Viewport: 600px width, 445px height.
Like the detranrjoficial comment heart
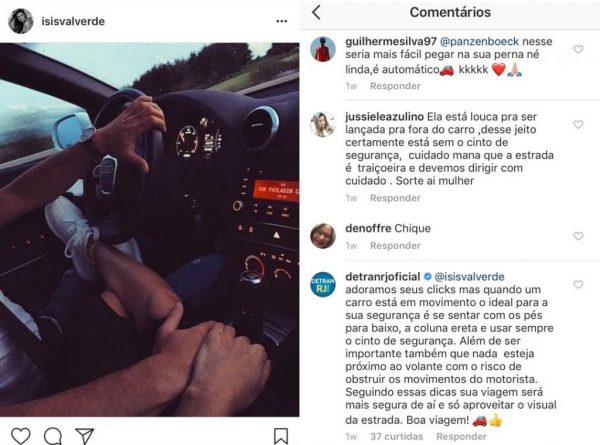[x=578, y=284]
